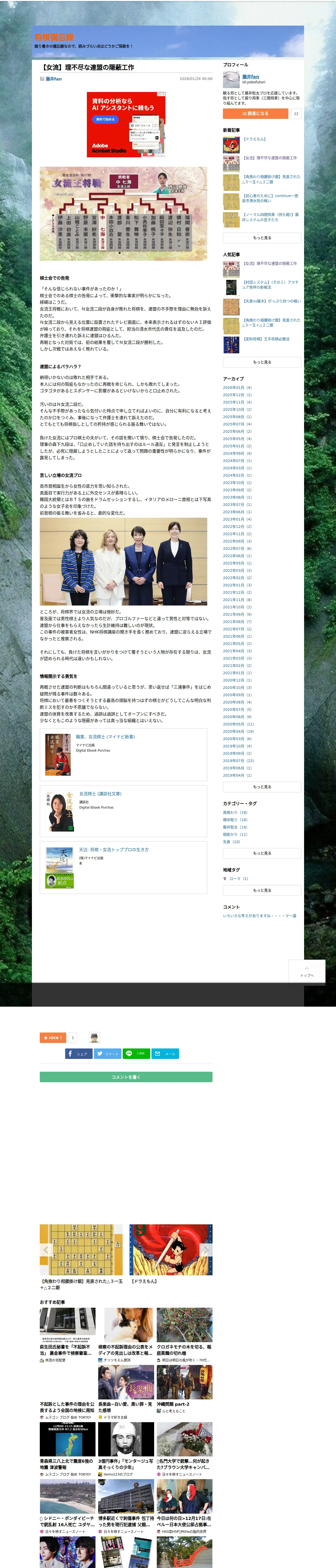
Task: Open category 矢倉 (10)
Action: [232, 842]
